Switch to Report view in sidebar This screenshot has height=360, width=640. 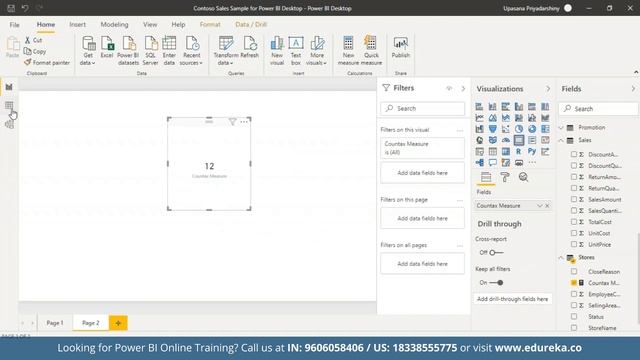[x=9, y=87]
